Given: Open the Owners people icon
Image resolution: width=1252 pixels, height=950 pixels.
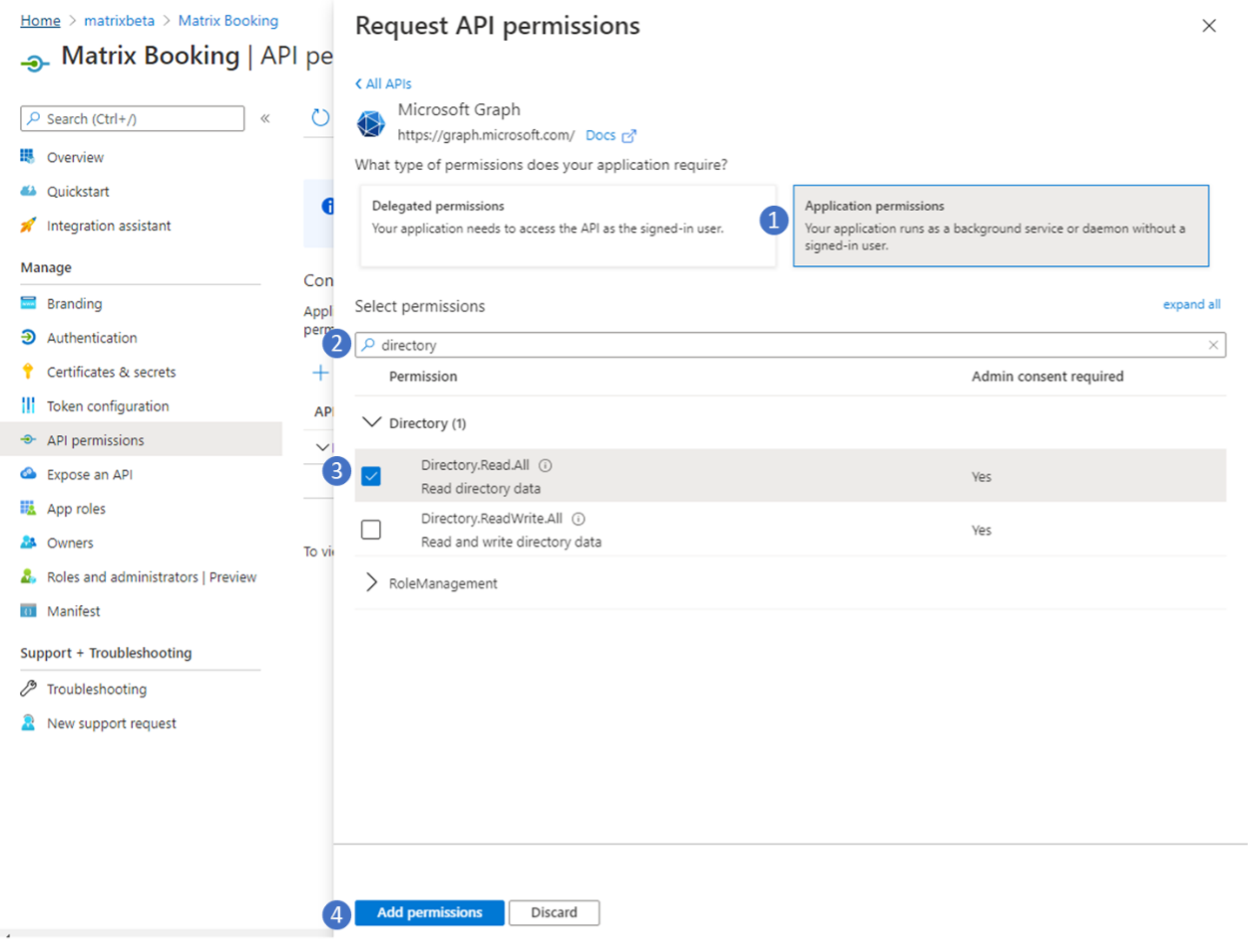Looking at the screenshot, I should [x=28, y=543].
